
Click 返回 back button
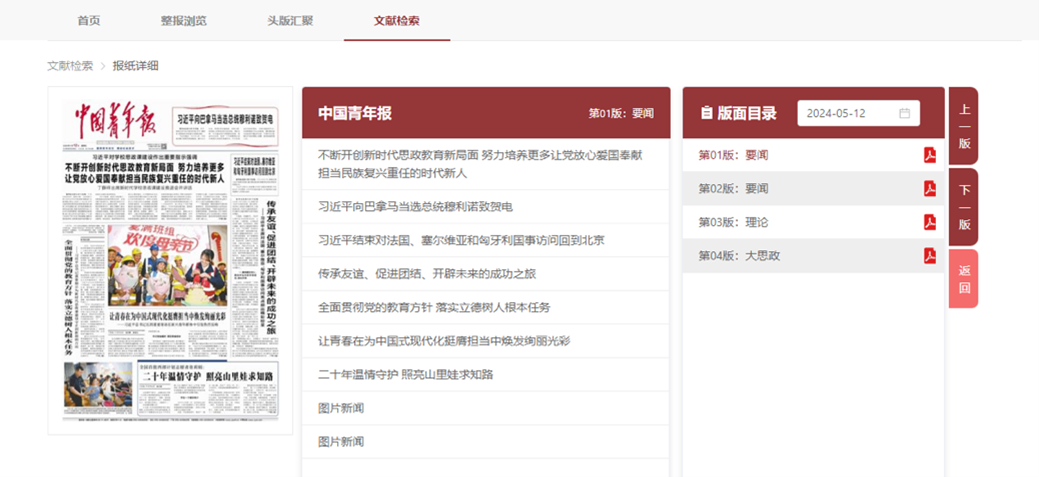963,279
